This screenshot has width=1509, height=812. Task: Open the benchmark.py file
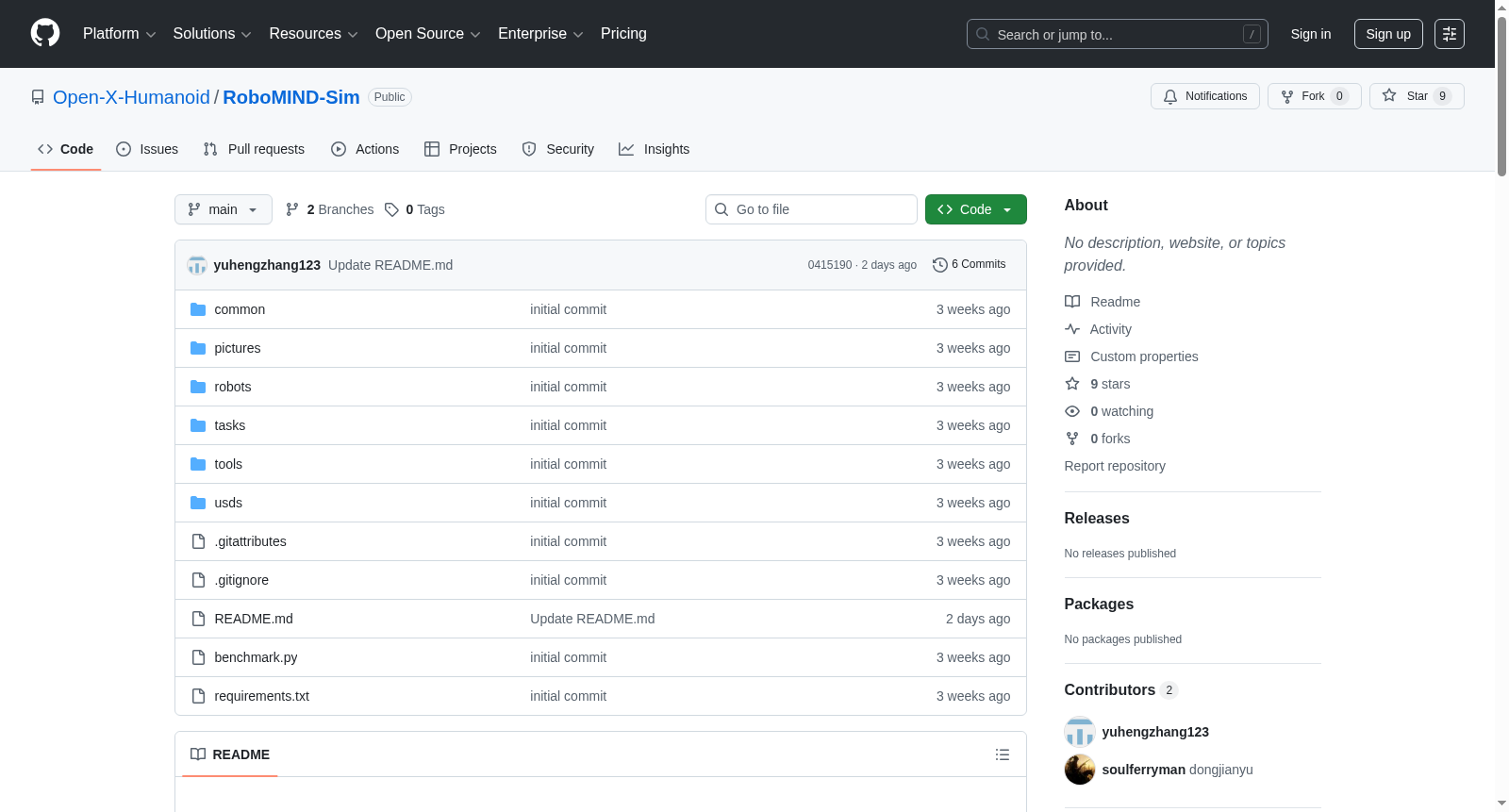[x=256, y=657]
